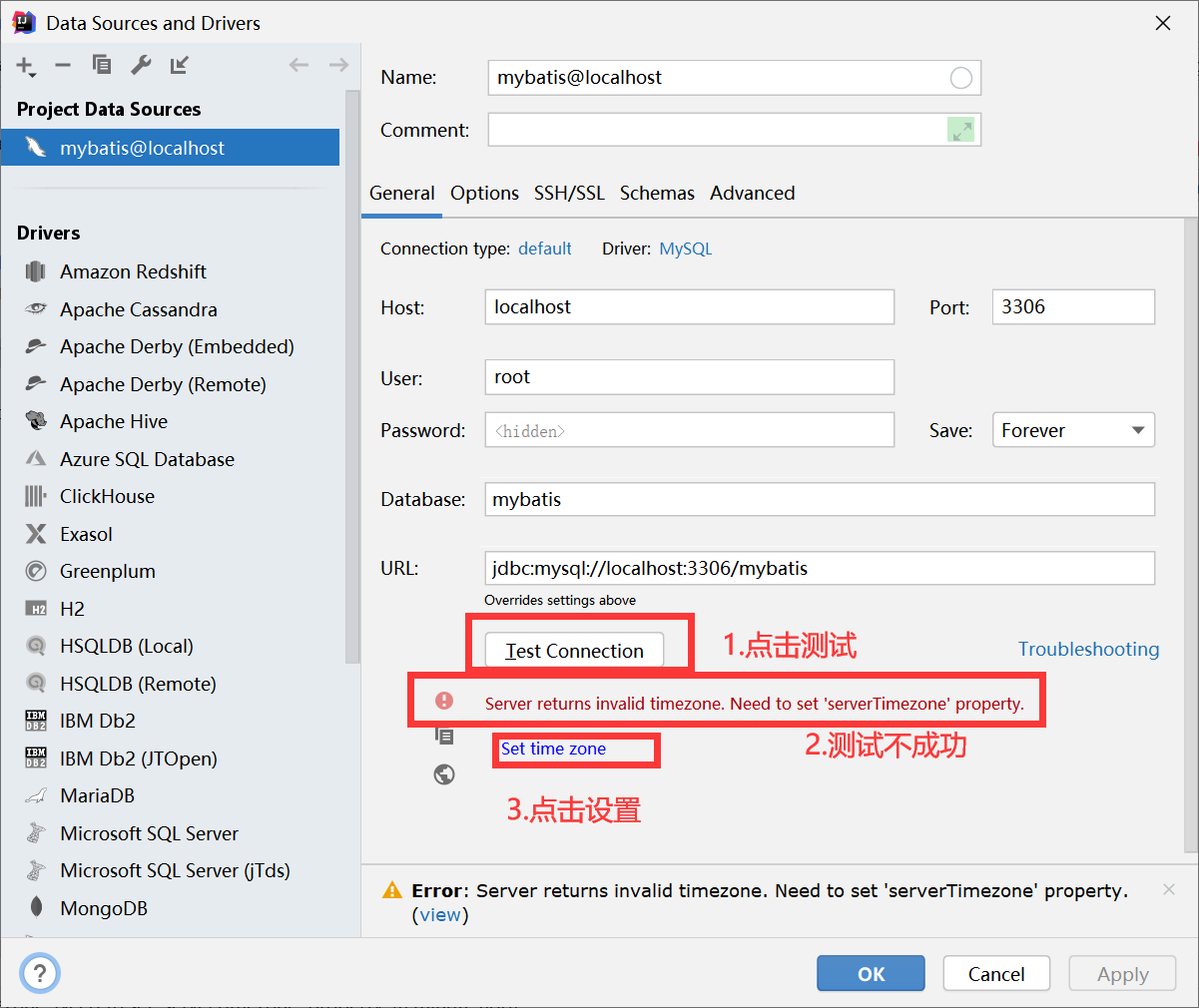Click the make global import icon
This screenshot has width=1199, height=1008.
tap(180, 65)
